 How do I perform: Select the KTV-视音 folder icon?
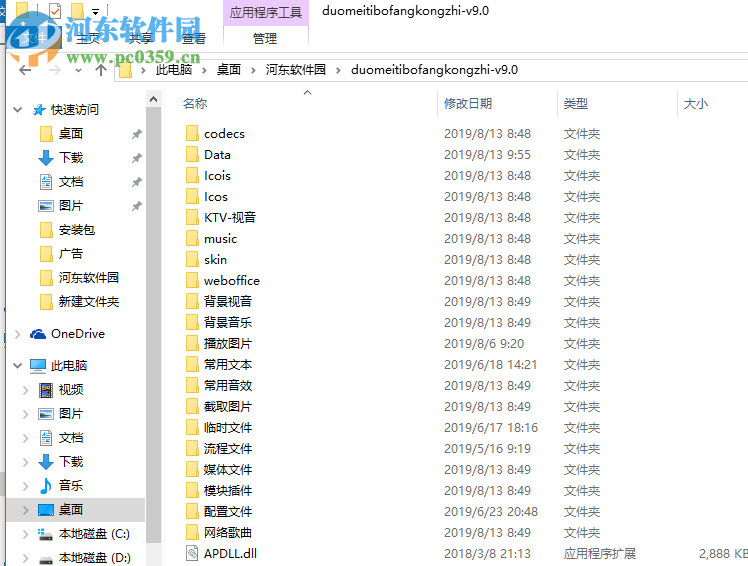pos(192,217)
